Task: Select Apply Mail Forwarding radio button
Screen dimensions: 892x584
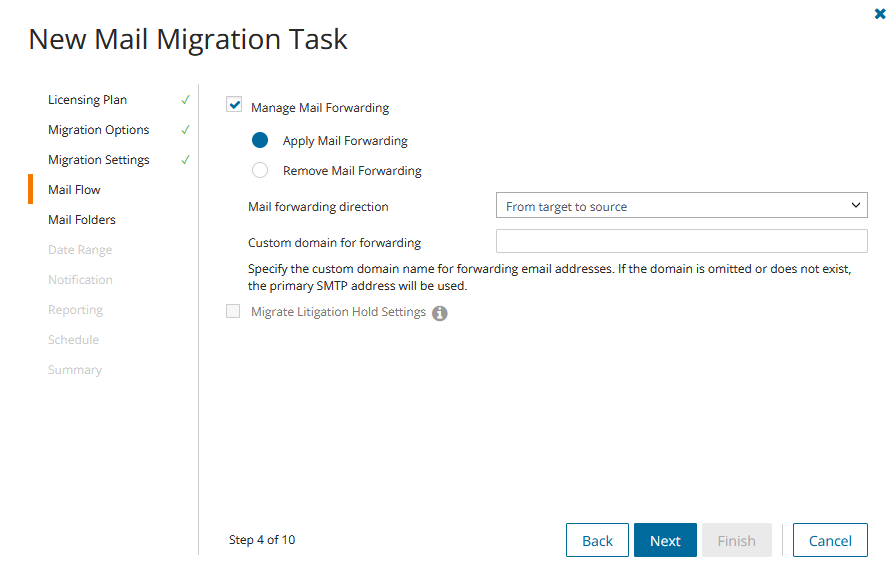Action: pyautogui.click(x=260, y=140)
